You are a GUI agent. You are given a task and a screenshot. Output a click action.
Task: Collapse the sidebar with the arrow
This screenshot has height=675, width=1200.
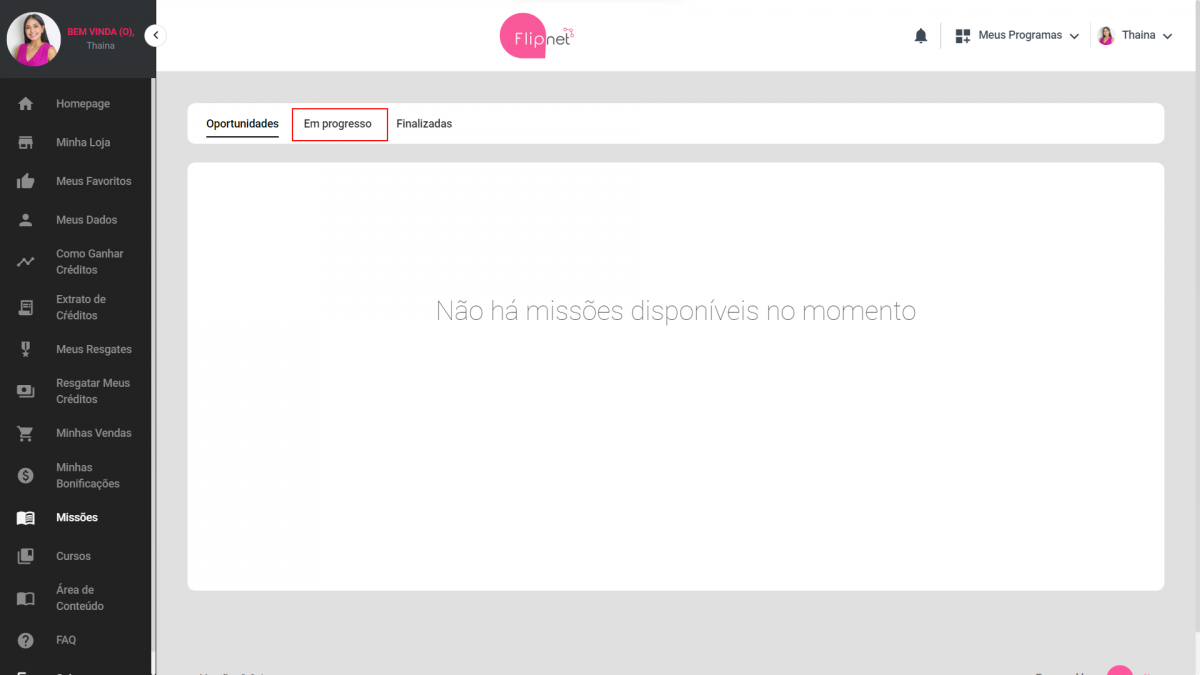click(156, 34)
